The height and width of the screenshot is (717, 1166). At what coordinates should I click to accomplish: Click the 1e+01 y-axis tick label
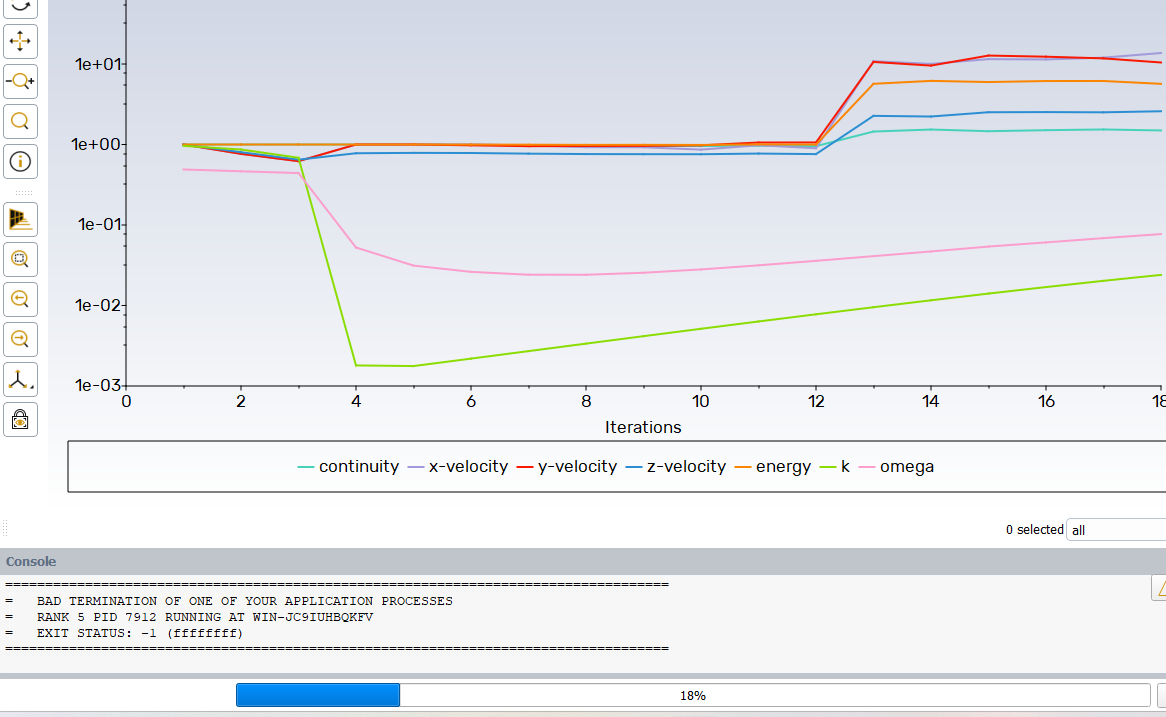[97, 65]
